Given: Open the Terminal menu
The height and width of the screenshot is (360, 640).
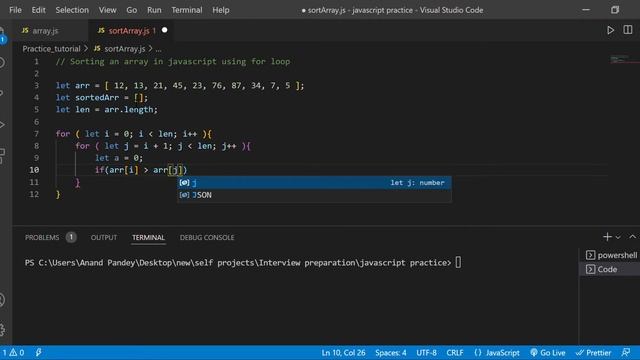Looking at the screenshot, I should pos(187,10).
